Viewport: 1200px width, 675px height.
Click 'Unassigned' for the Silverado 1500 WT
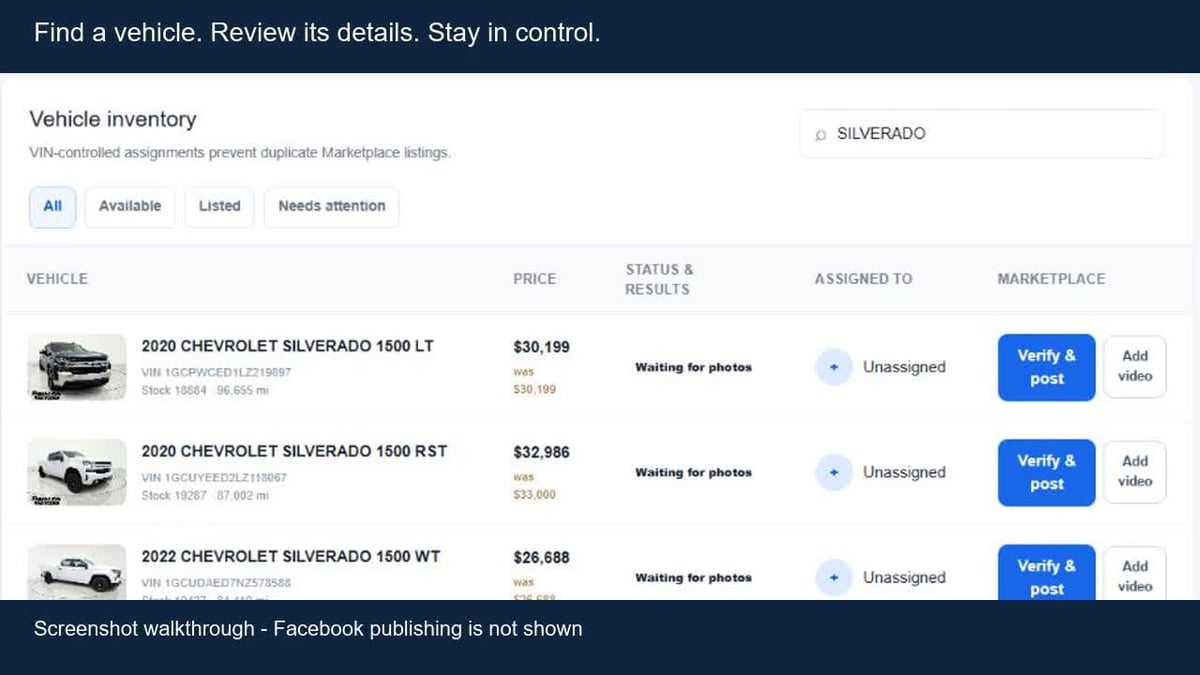pyautogui.click(x=904, y=577)
